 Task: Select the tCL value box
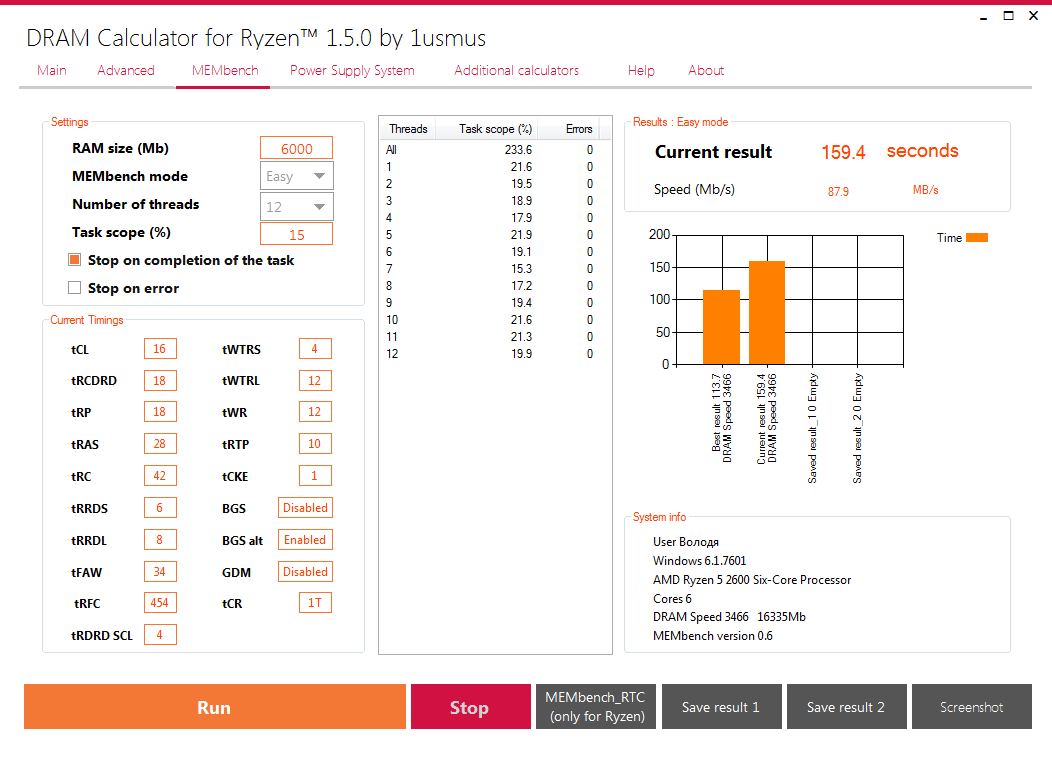coord(160,349)
